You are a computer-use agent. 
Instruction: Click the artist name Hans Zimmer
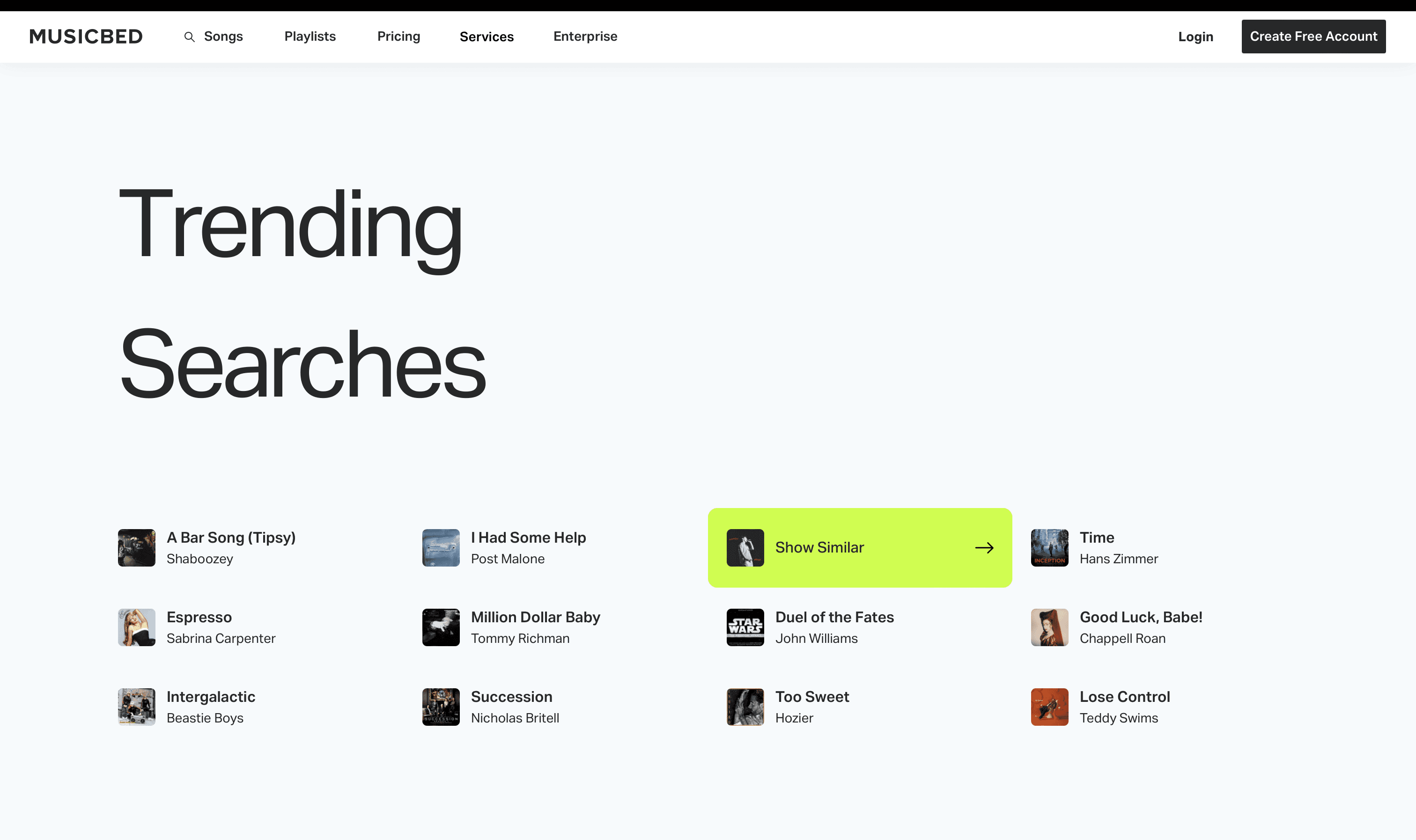(x=1119, y=559)
